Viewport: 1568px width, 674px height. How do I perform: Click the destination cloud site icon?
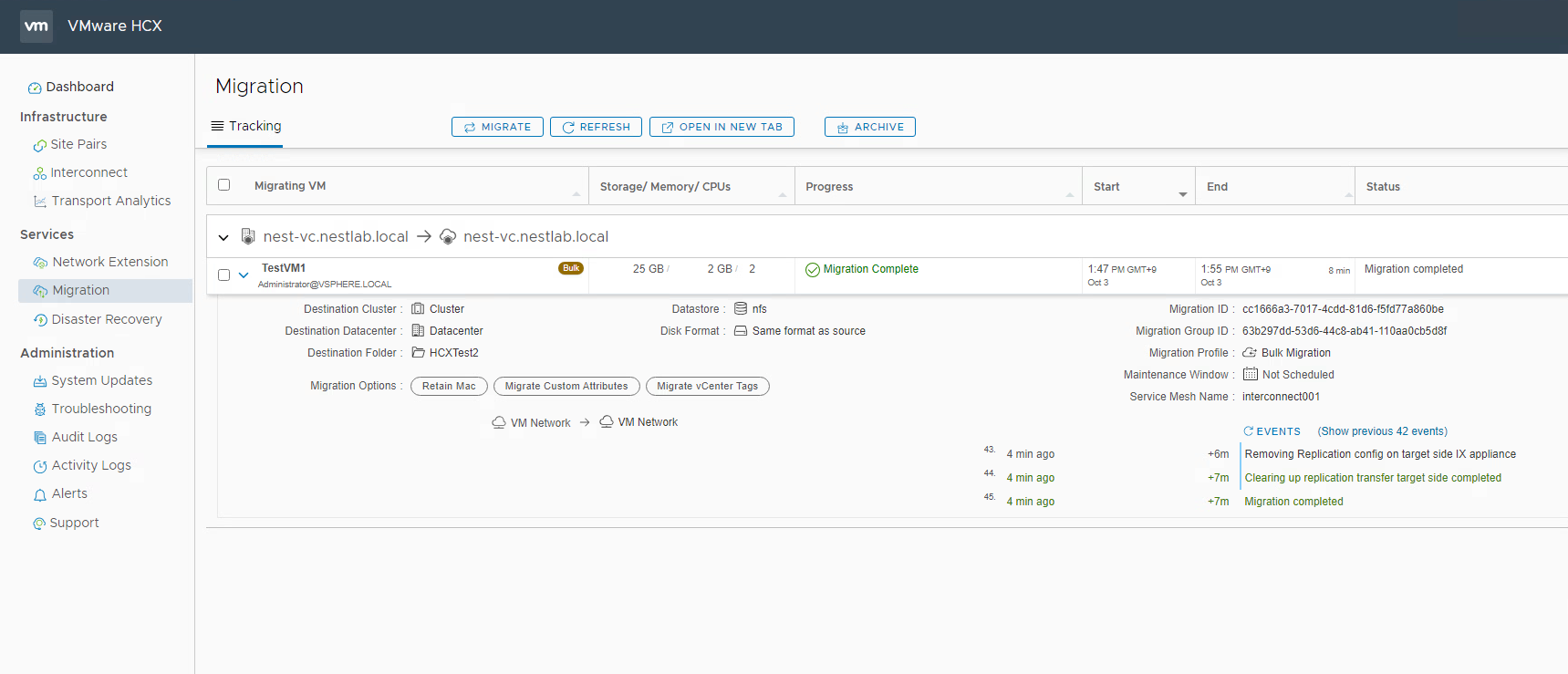pos(448,236)
